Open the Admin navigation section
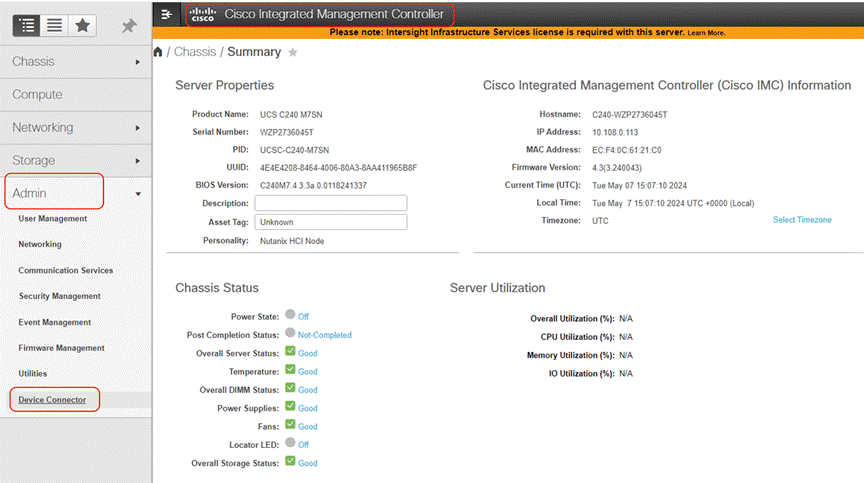 point(76,193)
